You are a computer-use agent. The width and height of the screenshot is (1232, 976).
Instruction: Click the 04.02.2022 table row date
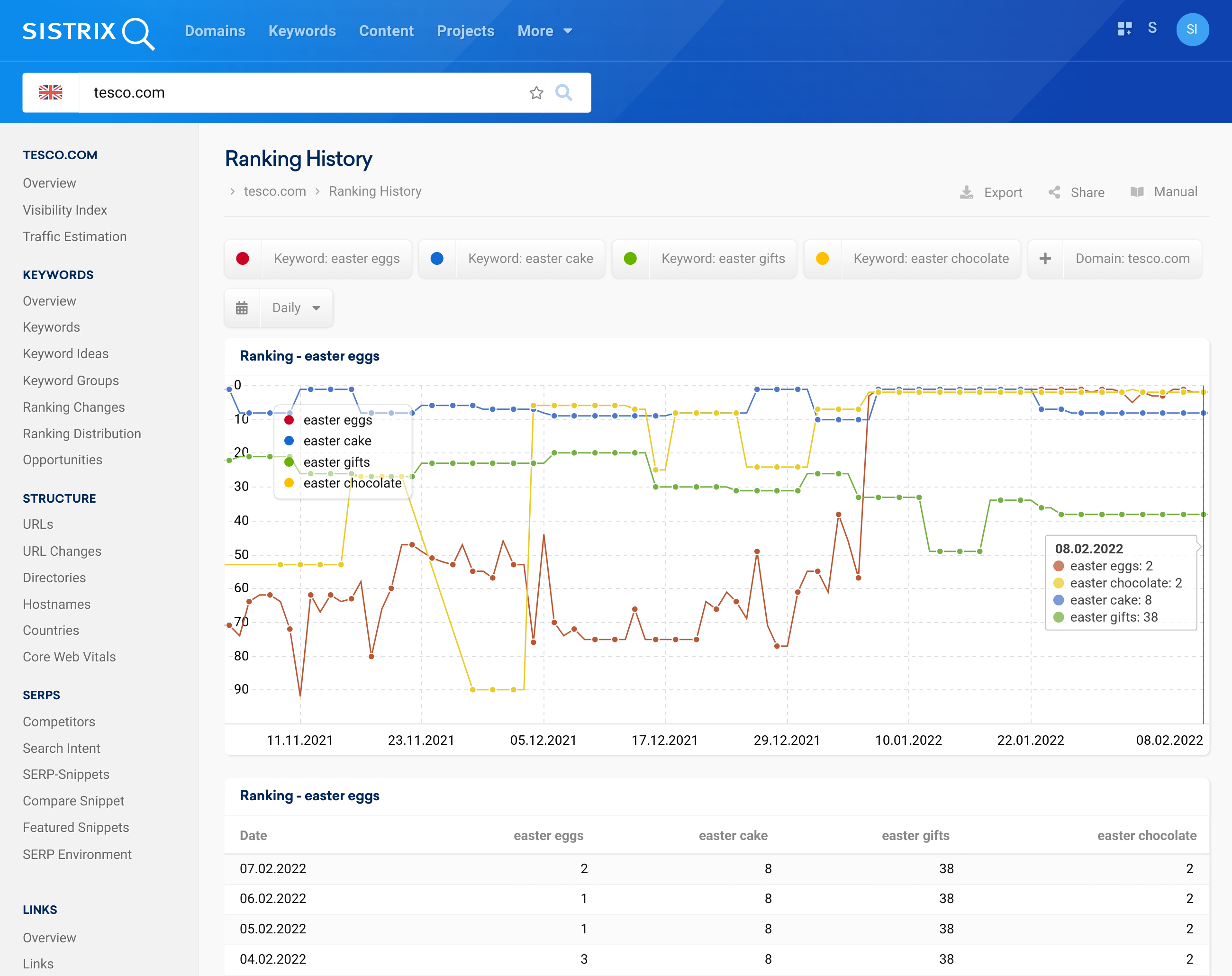click(x=273, y=959)
